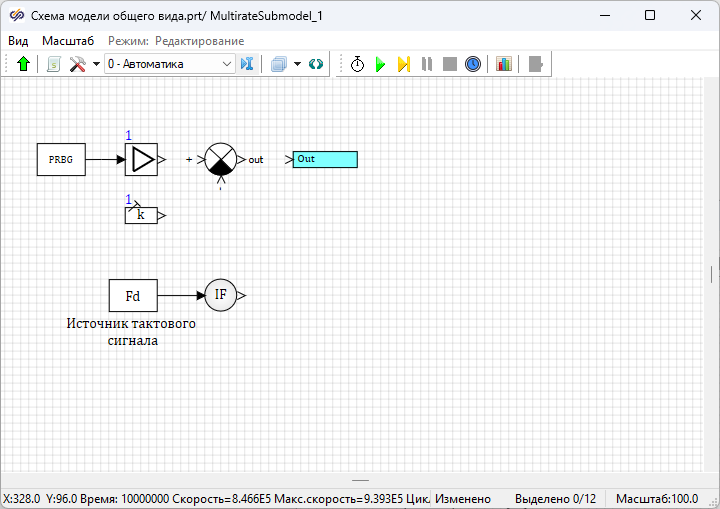
Task: Toggle the blue clock real-time icon
Action: 473,64
